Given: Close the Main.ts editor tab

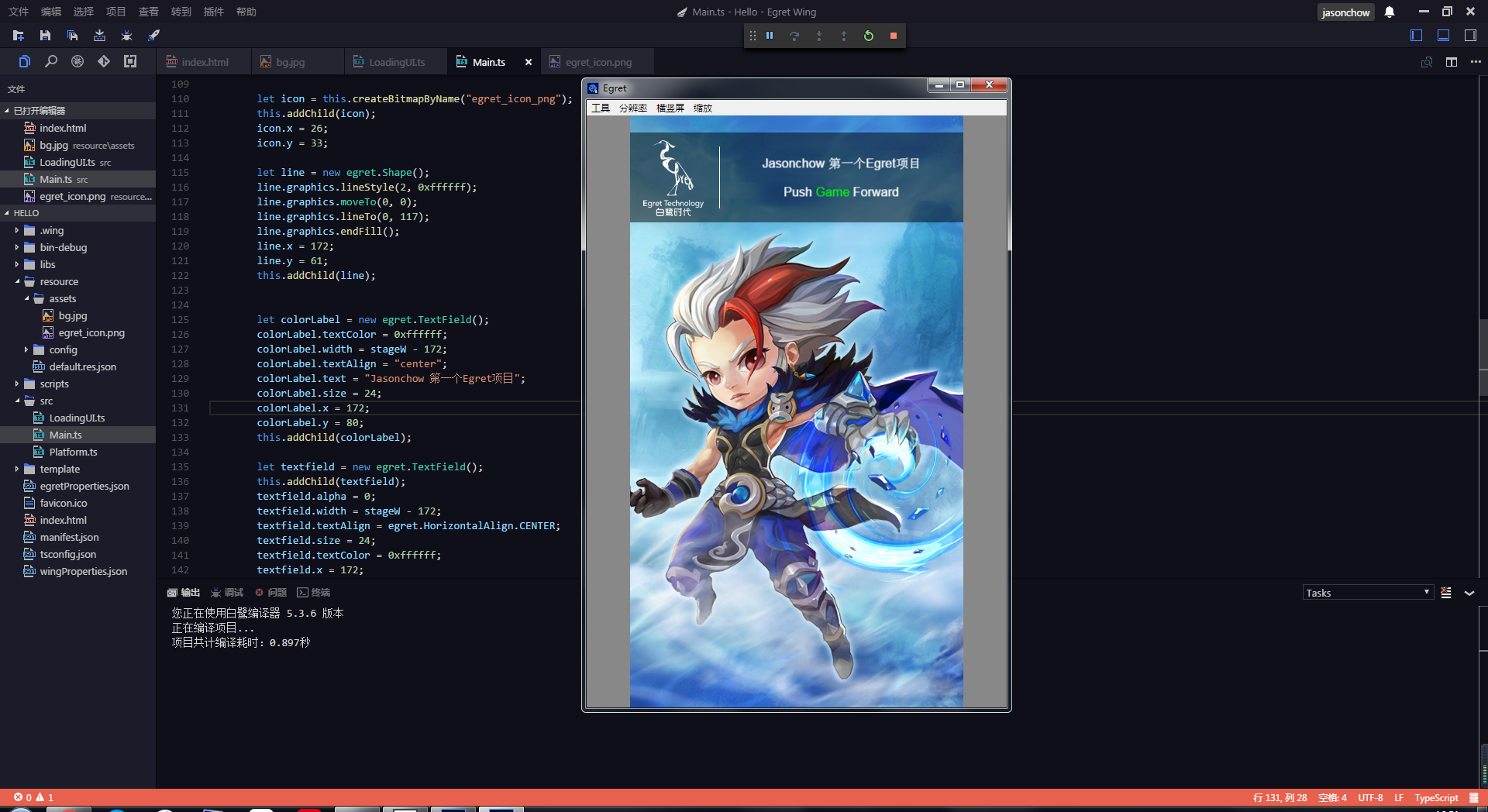Looking at the screenshot, I should tap(529, 62).
